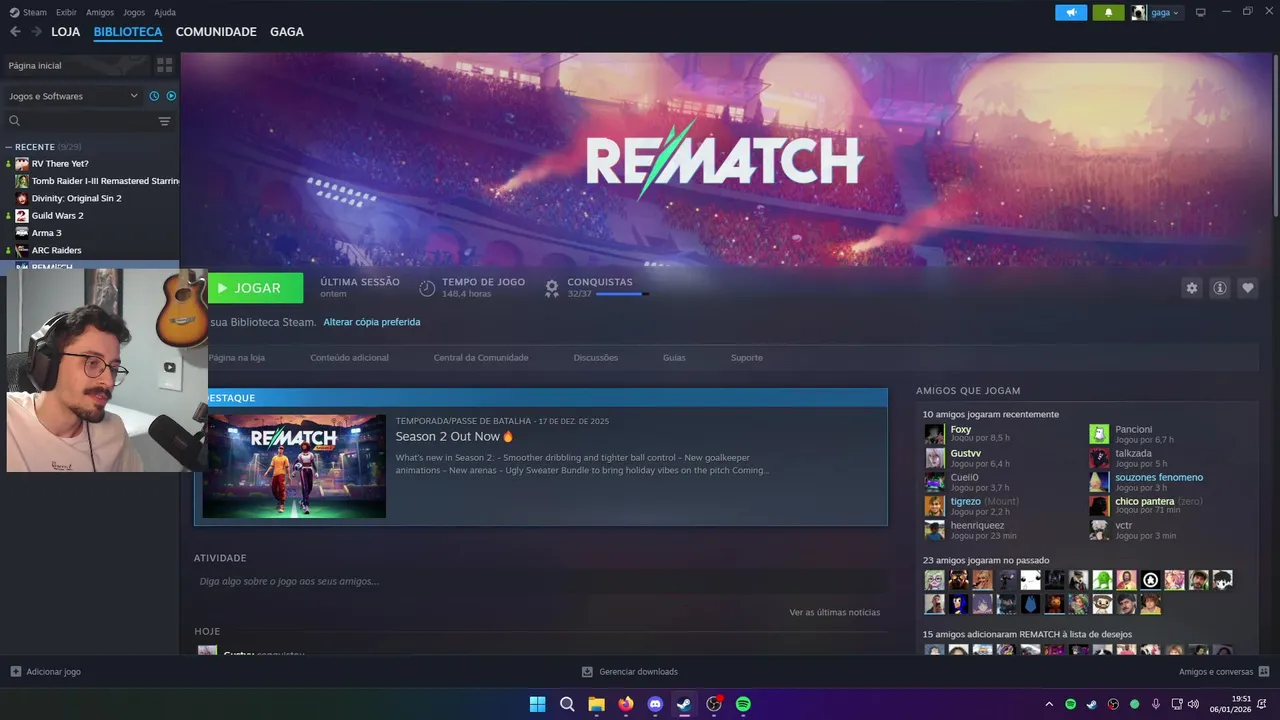Viewport: 1280px width, 720px height.
Task: Open the green notifications bell
Action: point(1108,13)
